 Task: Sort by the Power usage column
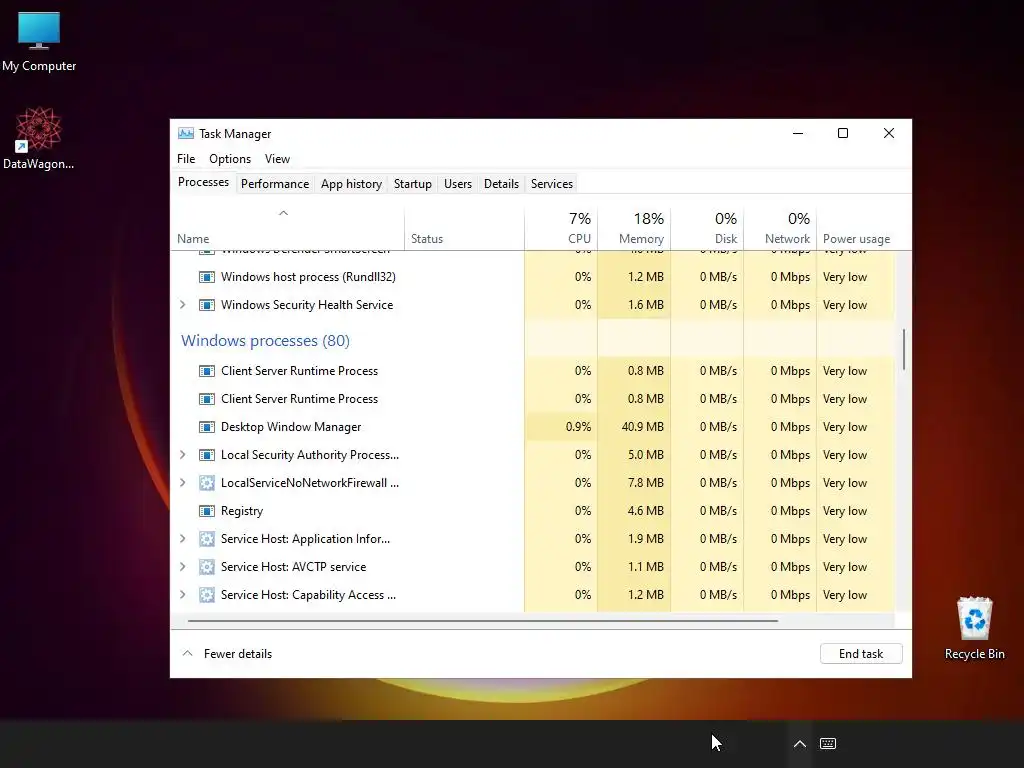coord(856,229)
